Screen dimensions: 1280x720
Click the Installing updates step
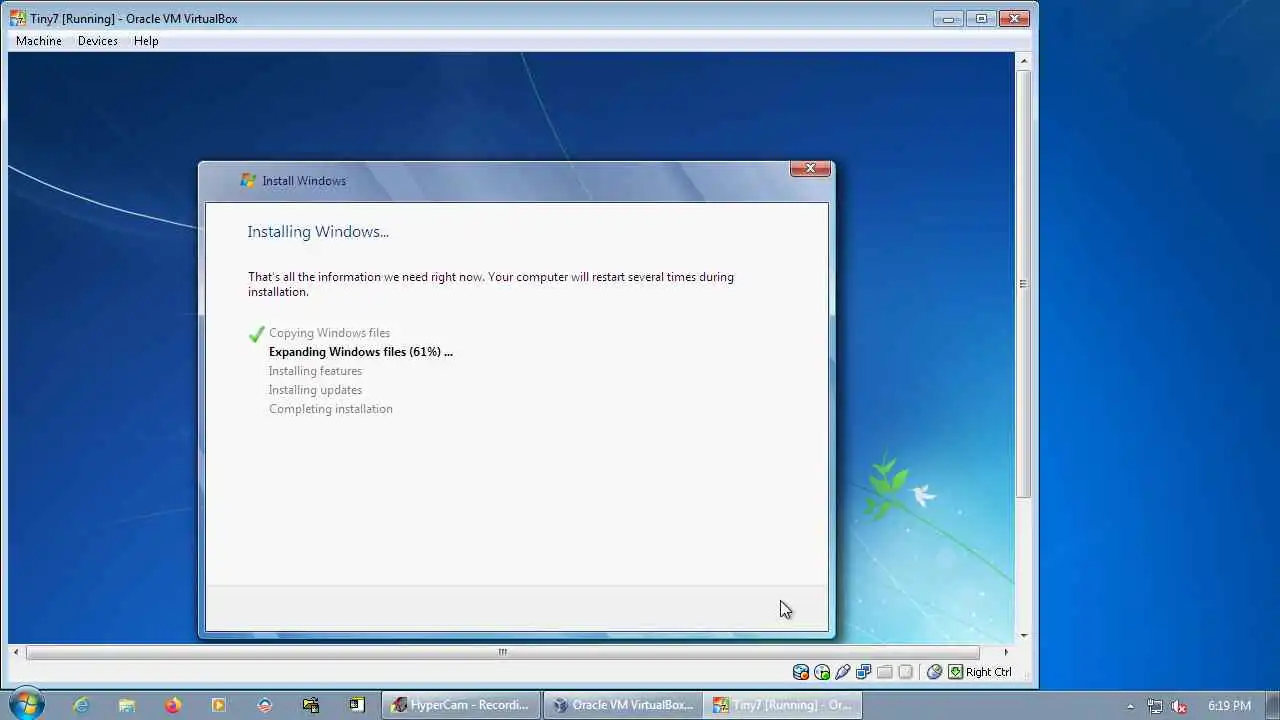[315, 390]
